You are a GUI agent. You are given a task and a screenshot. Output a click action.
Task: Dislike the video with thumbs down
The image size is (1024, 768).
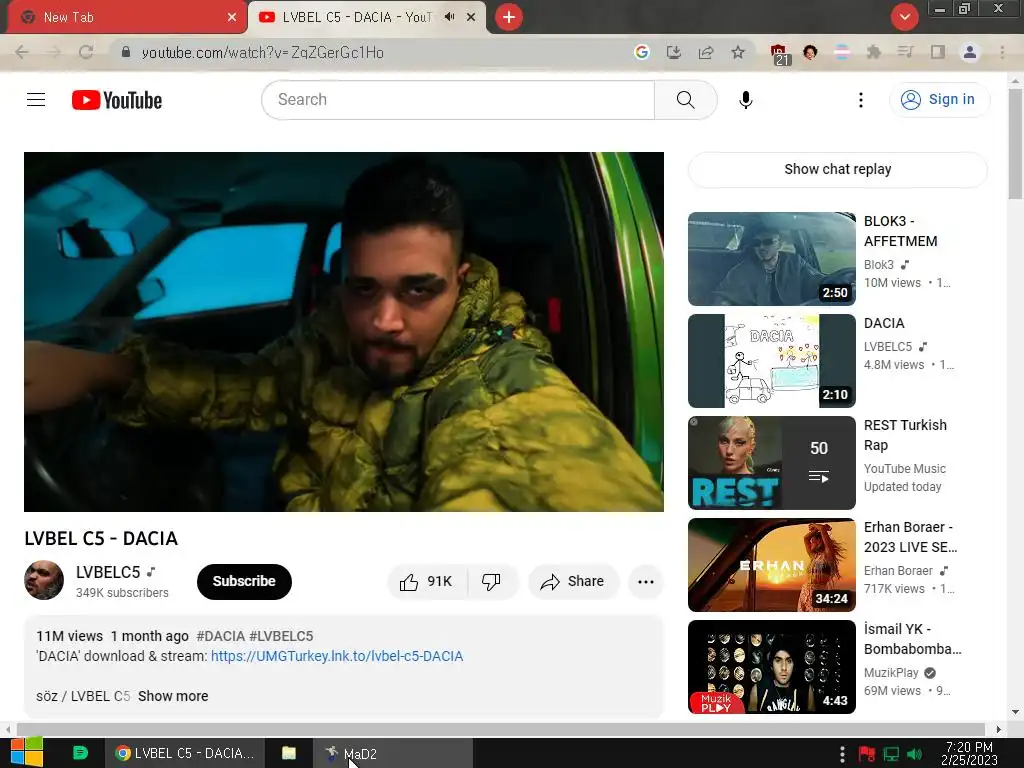click(492, 581)
